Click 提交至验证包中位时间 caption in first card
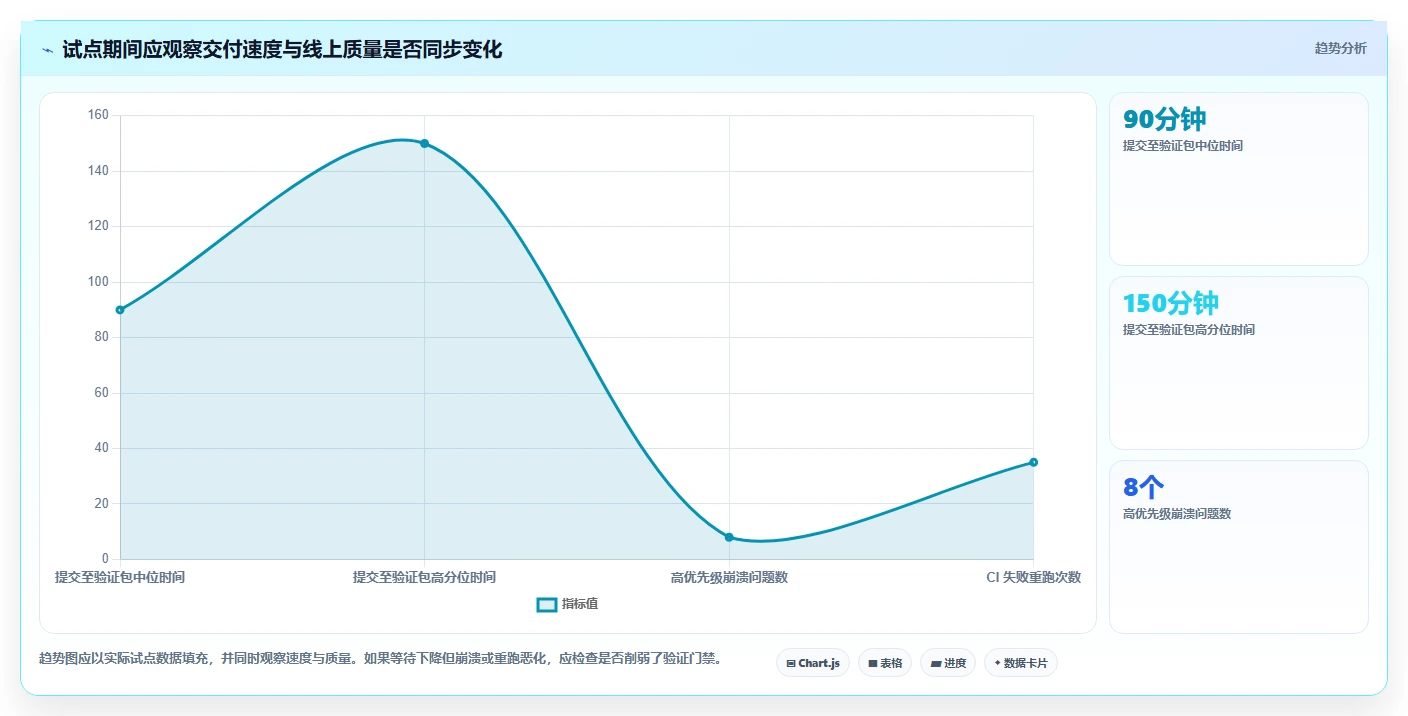 [1183, 146]
